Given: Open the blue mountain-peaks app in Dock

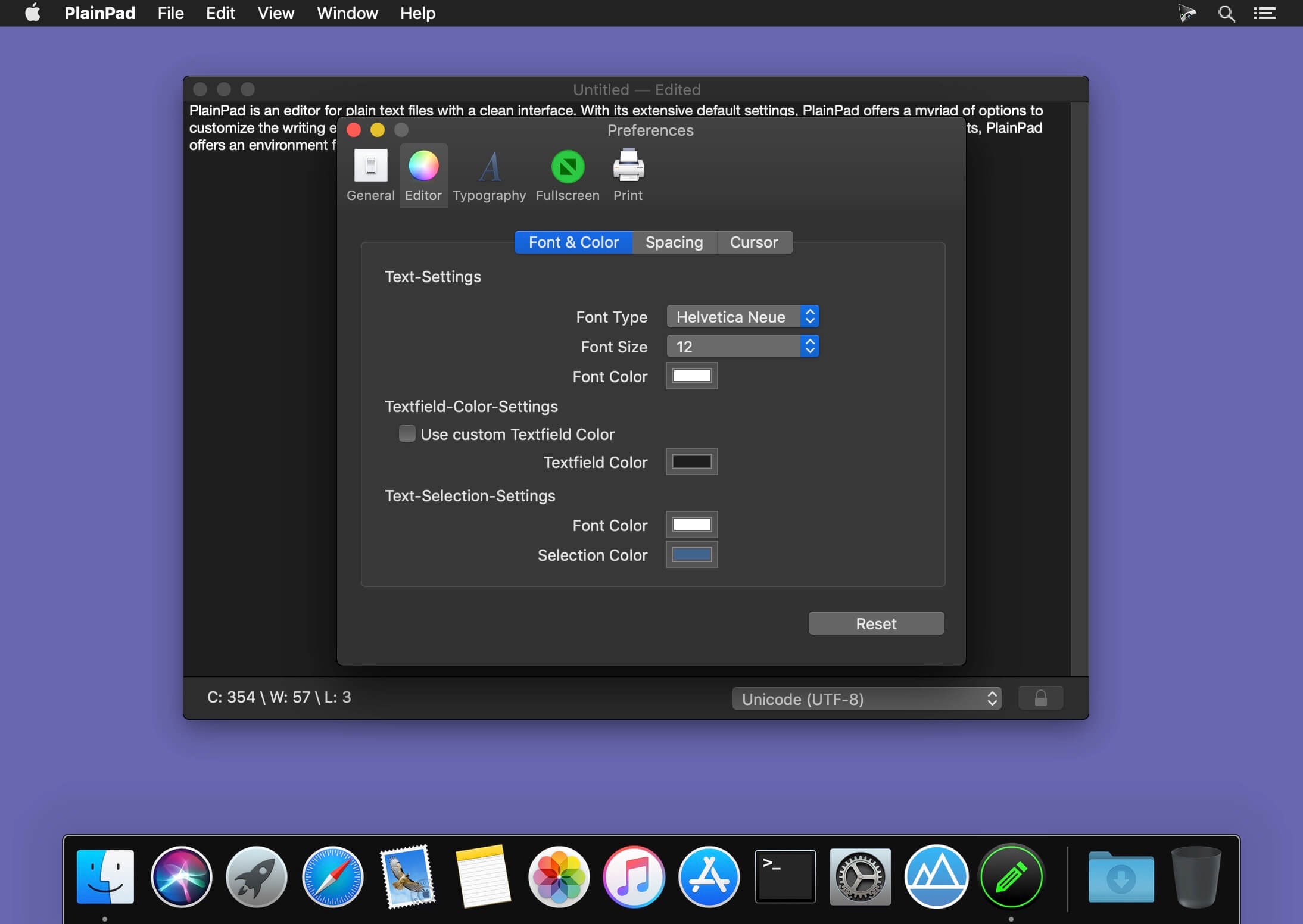Looking at the screenshot, I should (936, 876).
